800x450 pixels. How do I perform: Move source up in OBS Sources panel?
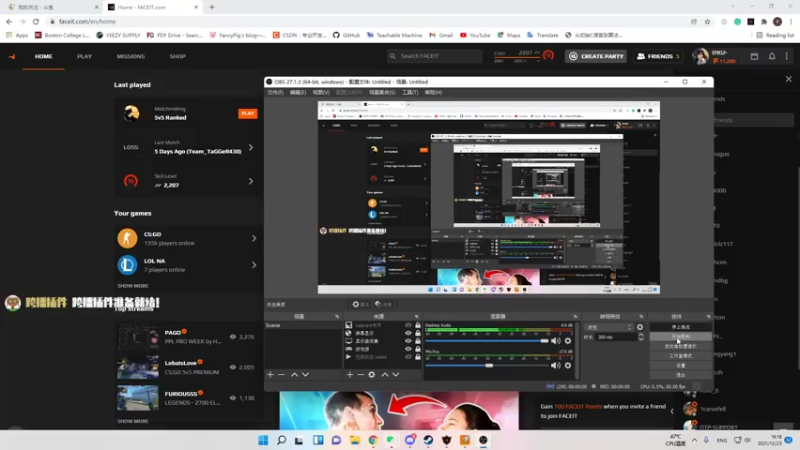[x=385, y=374]
